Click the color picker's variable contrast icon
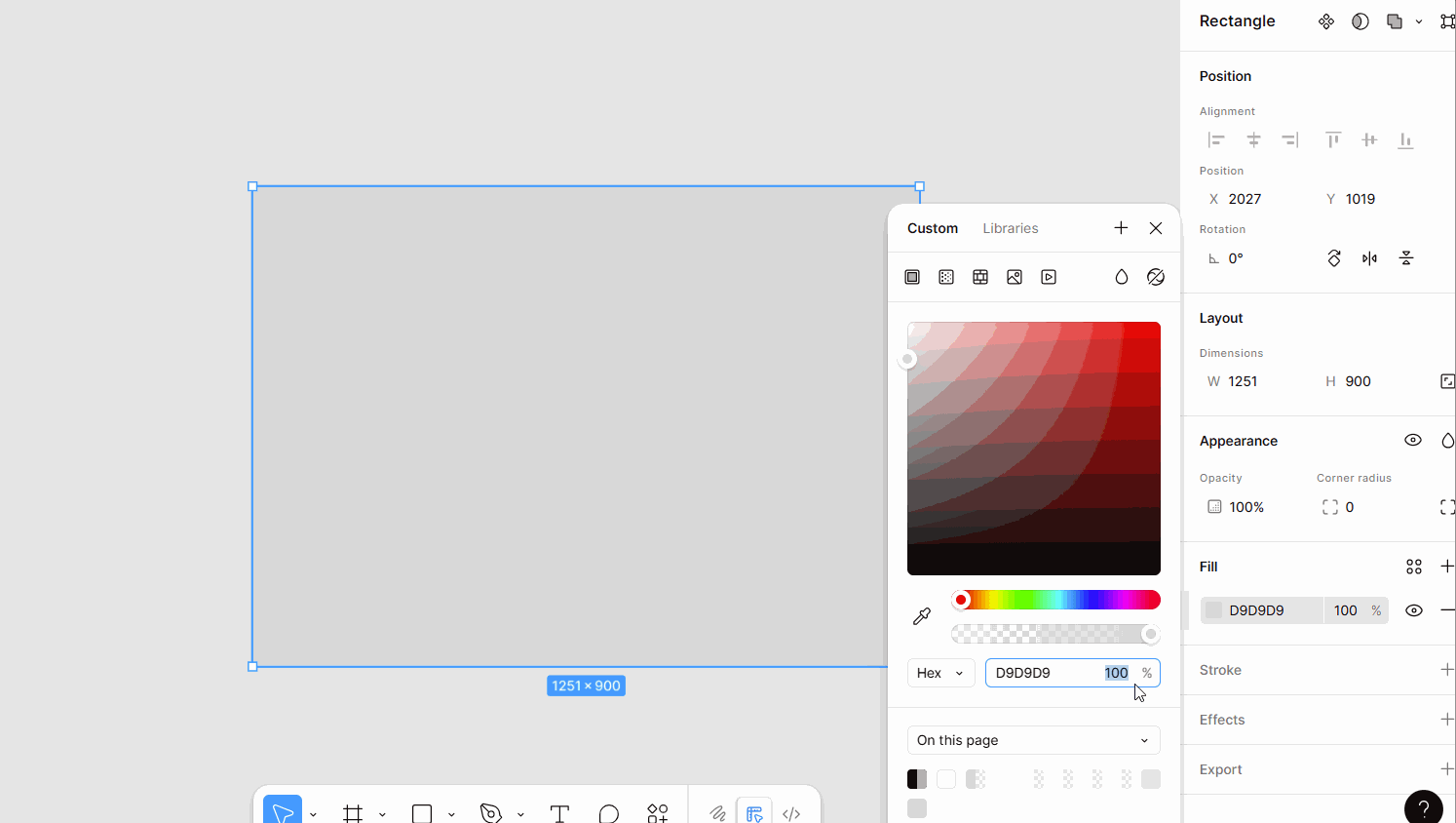The width and height of the screenshot is (1456, 823). [x=1156, y=277]
